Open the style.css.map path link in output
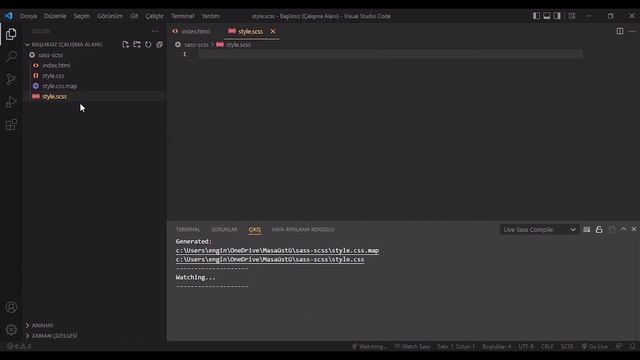Screen dimensions: 640x360 point(277,251)
